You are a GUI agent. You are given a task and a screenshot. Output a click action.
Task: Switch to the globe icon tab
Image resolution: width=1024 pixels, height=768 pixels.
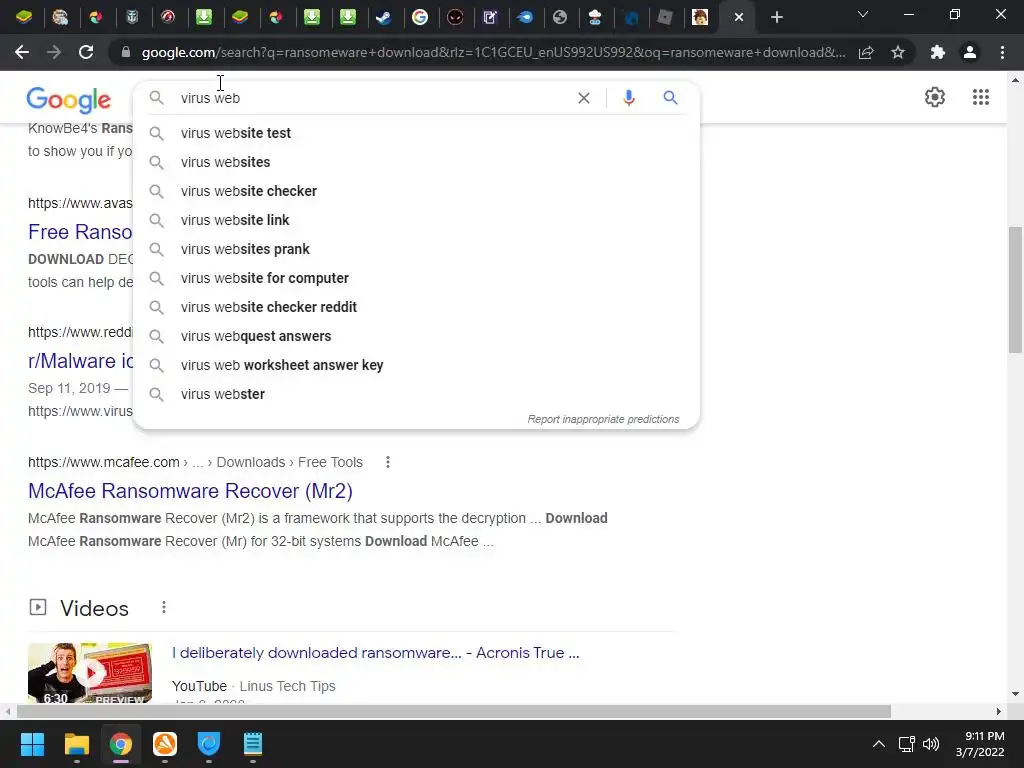[560, 17]
